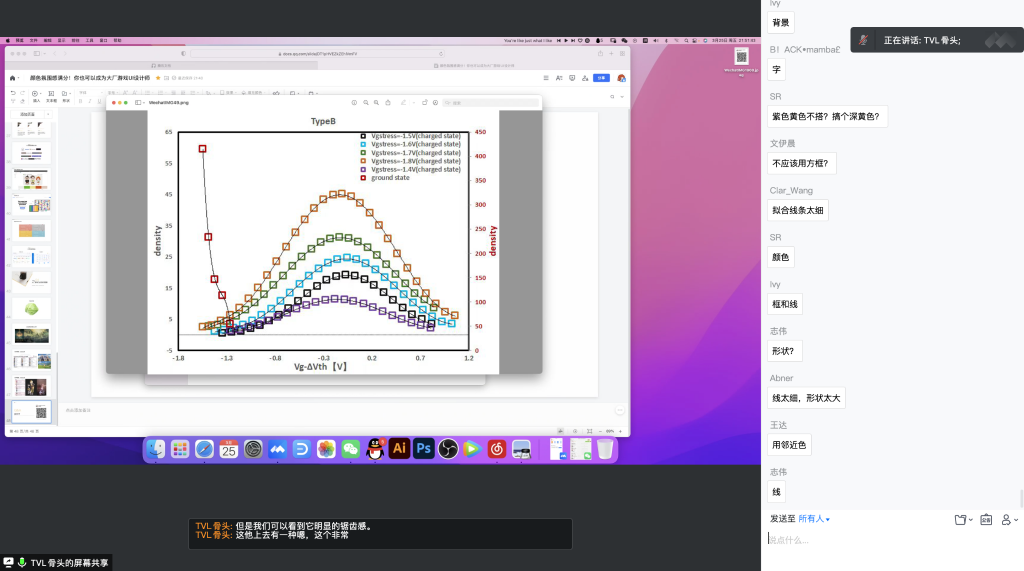Image resolution: width=1024 pixels, height=571 pixels.
Task: Open System Preferences gear in dock
Action: tap(253, 449)
